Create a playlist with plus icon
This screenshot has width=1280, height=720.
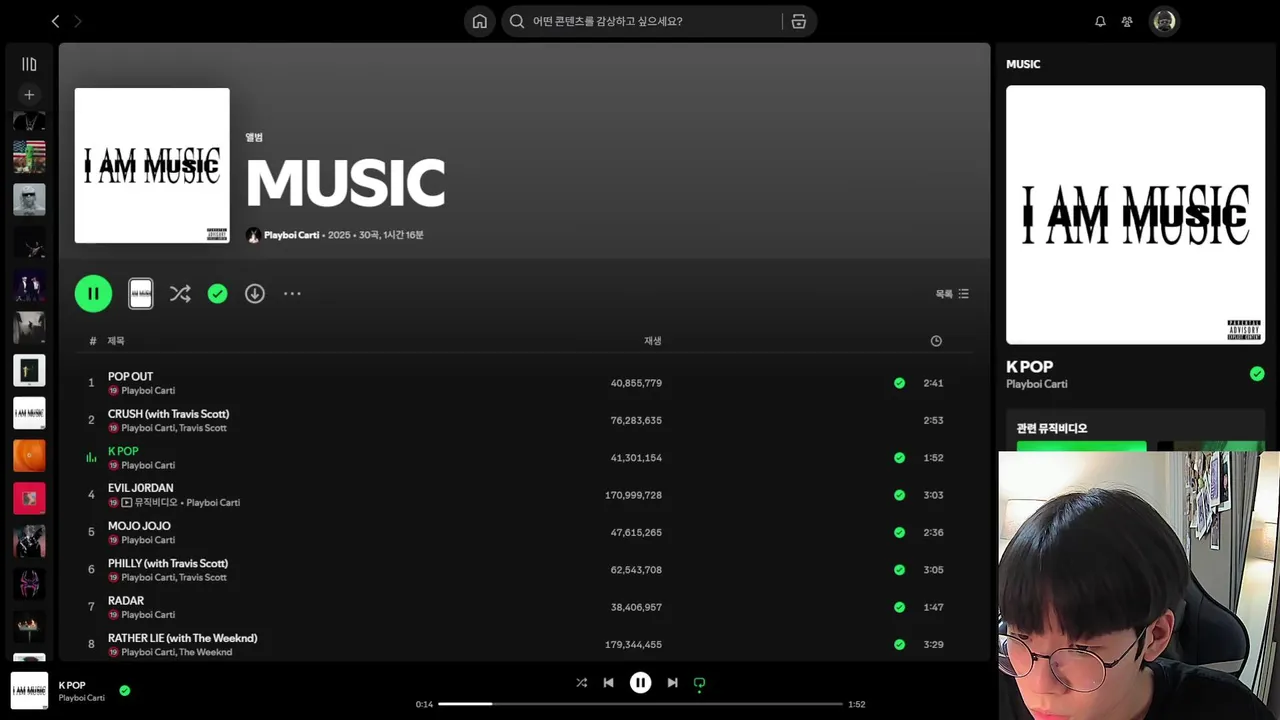[x=29, y=95]
